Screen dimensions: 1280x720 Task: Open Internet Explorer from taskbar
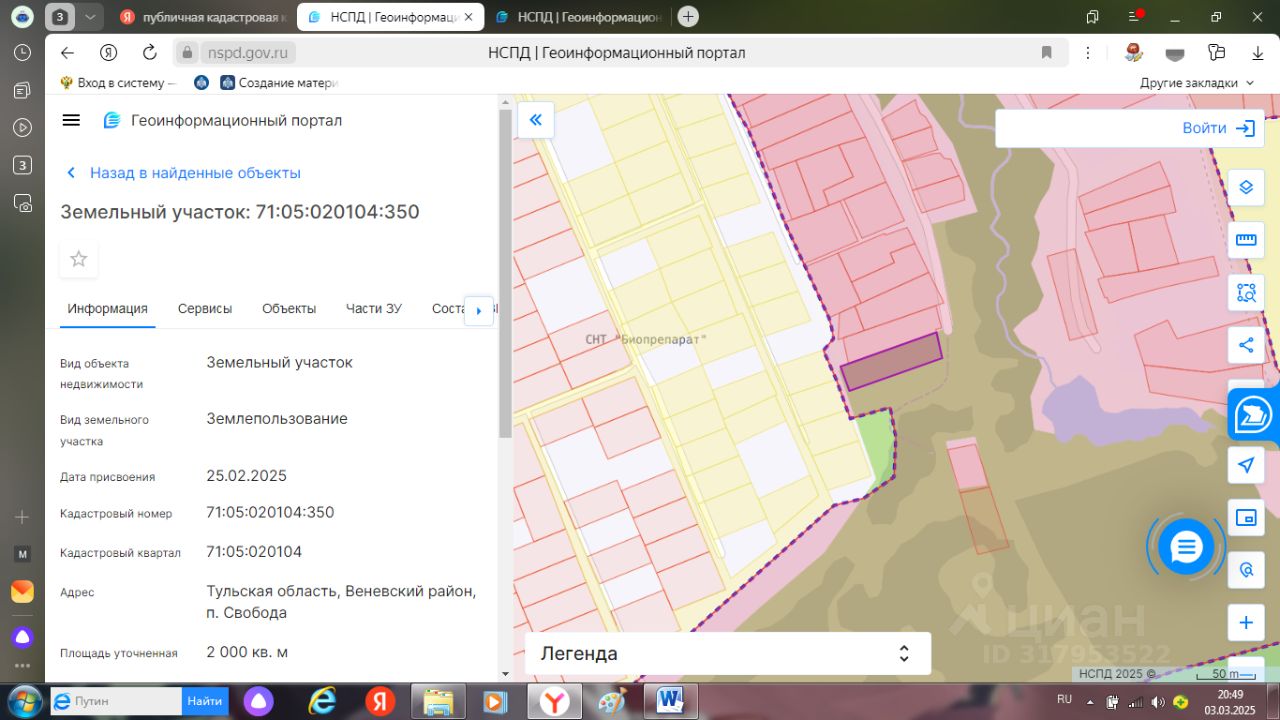click(322, 701)
